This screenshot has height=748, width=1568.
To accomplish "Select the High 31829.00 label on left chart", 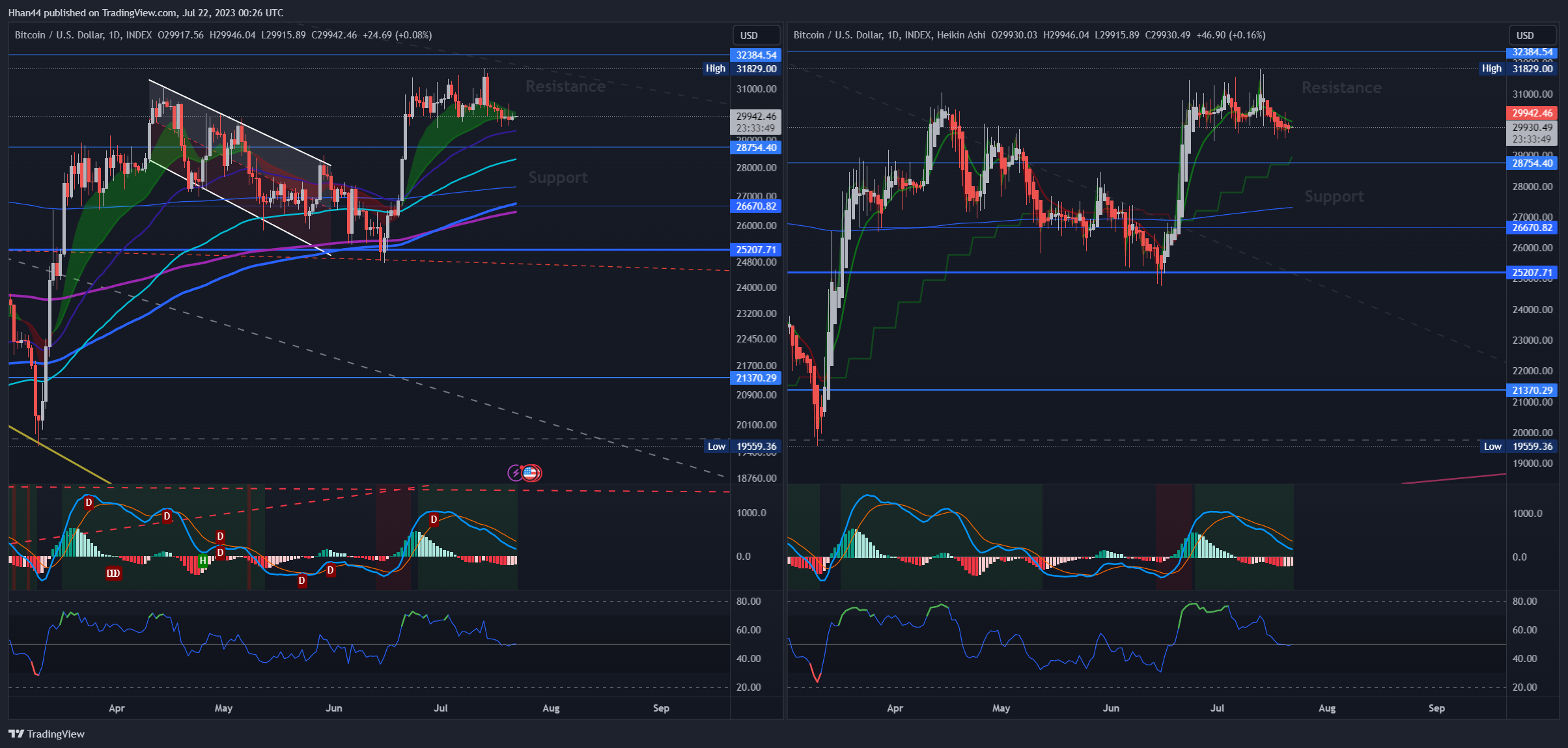I will coord(742,68).
